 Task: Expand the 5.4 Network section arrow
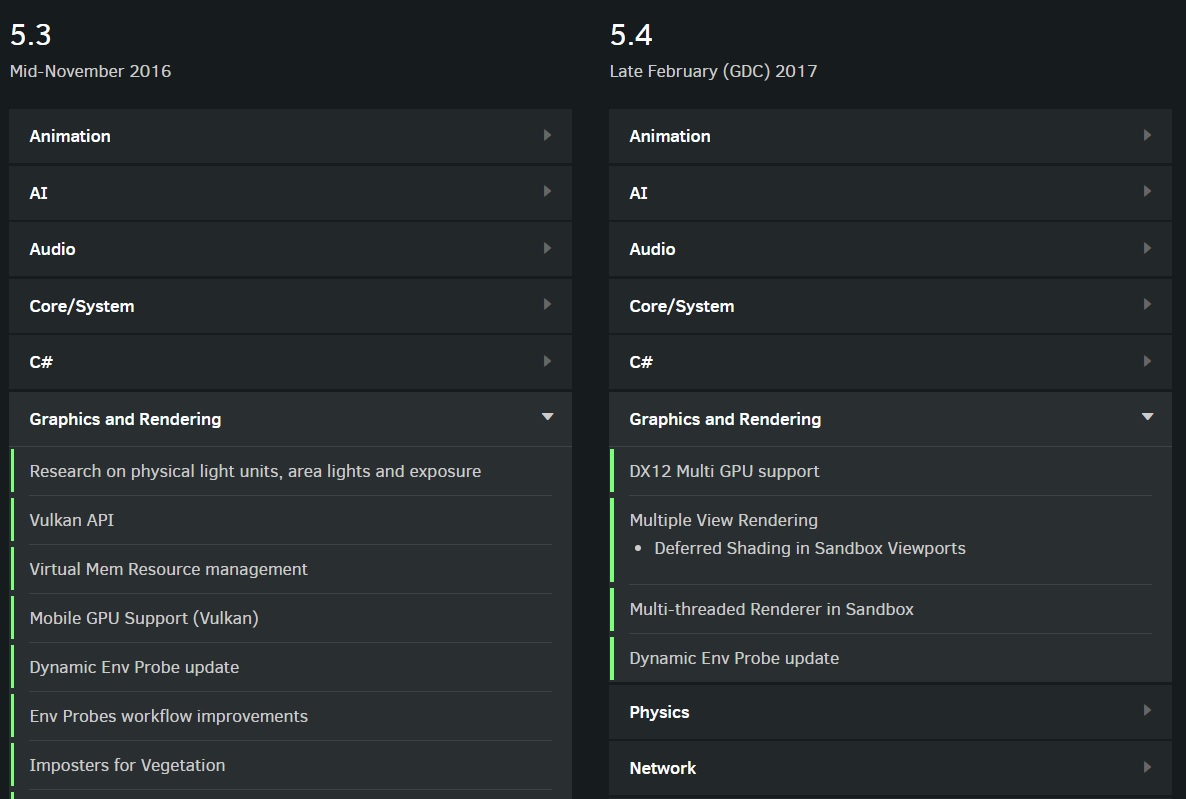1147,767
